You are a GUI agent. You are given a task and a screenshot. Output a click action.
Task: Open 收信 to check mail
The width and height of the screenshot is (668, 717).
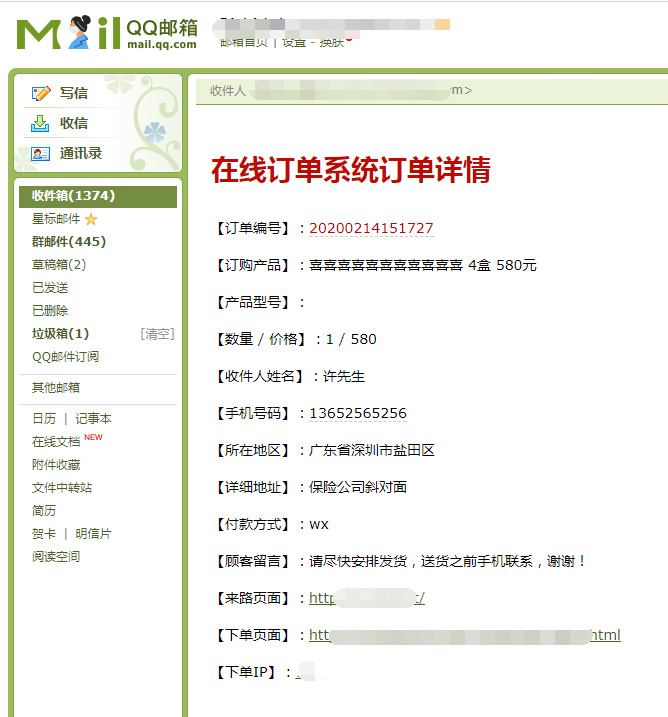pos(74,123)
